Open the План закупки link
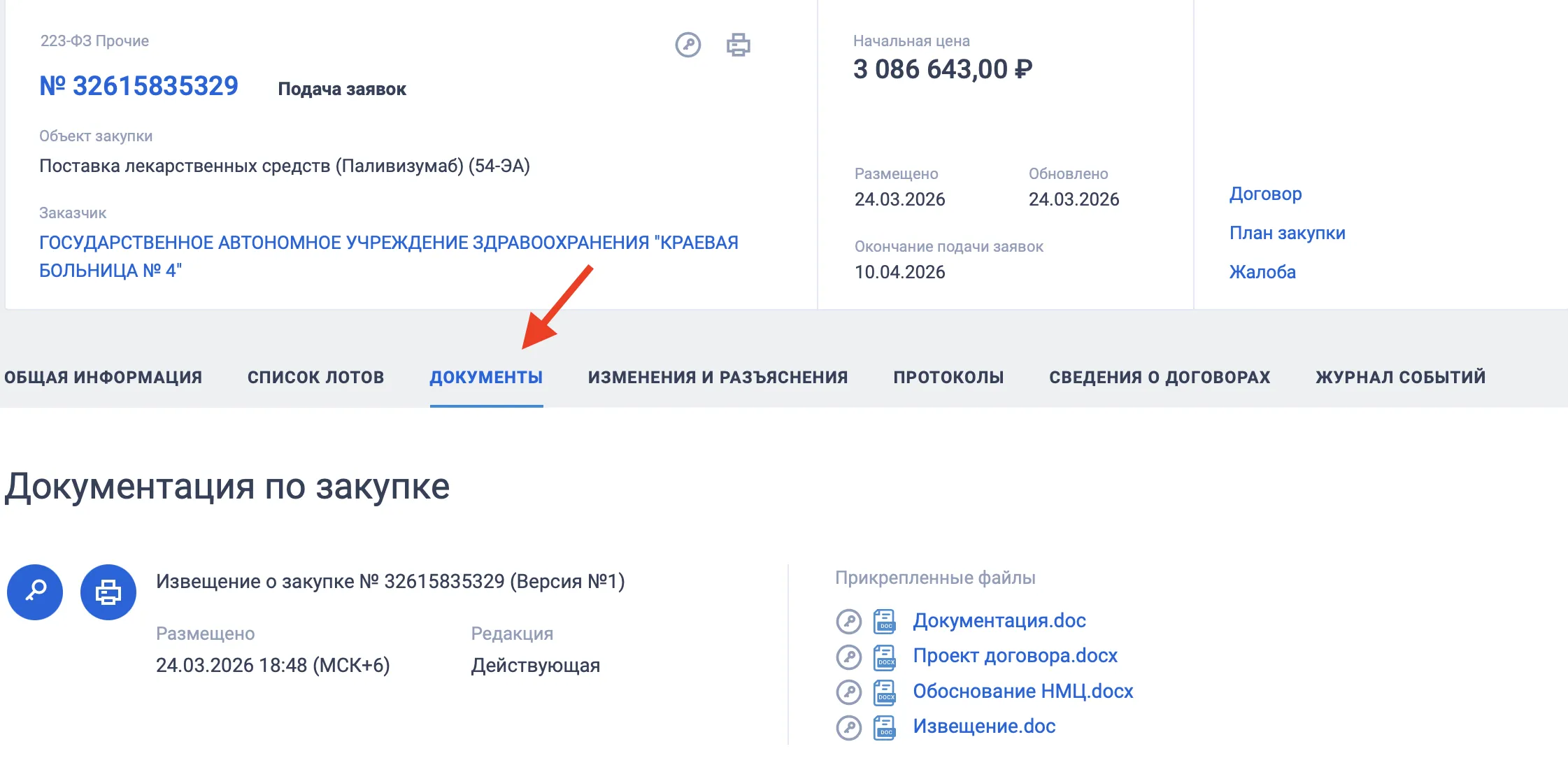This screenshot has height=758, width=1568. point(1287,233)
